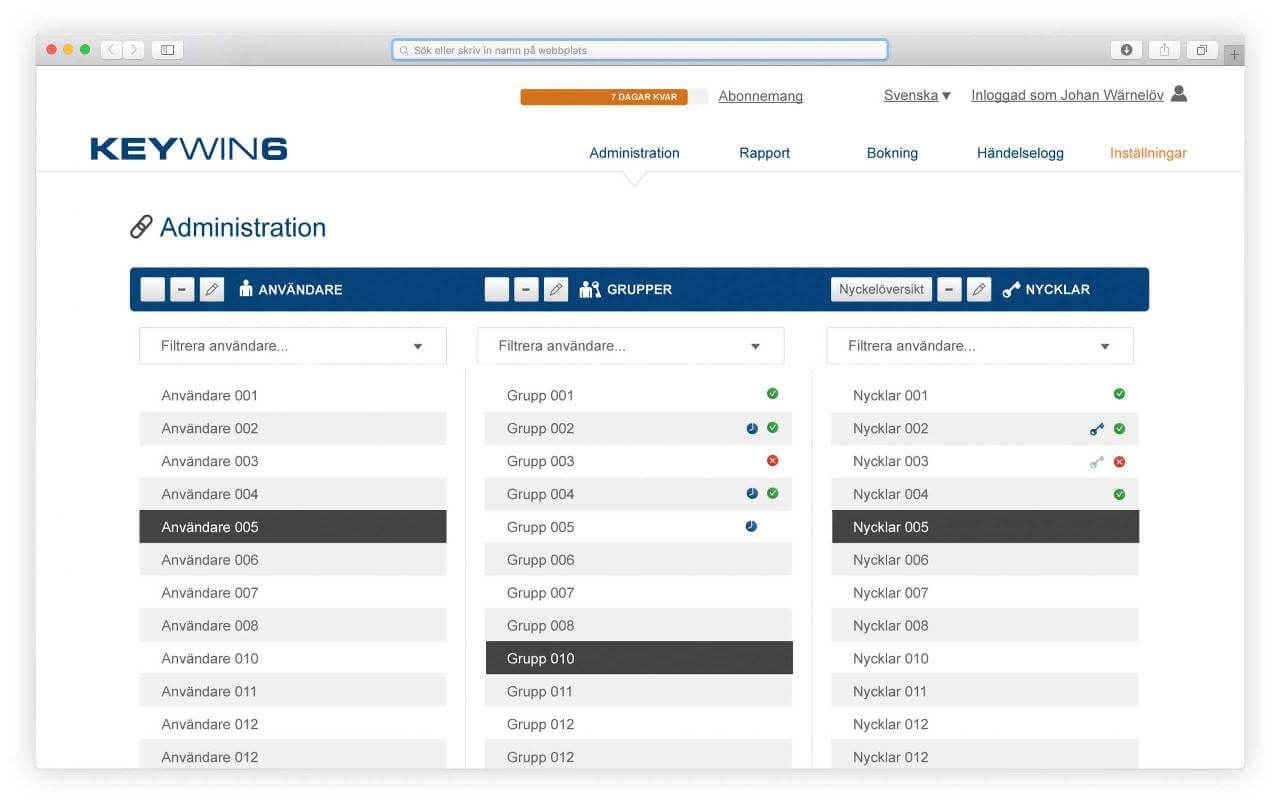Select Användare 001 in the list
This screenshot has width=1280, height=803.
pos(293,395)
